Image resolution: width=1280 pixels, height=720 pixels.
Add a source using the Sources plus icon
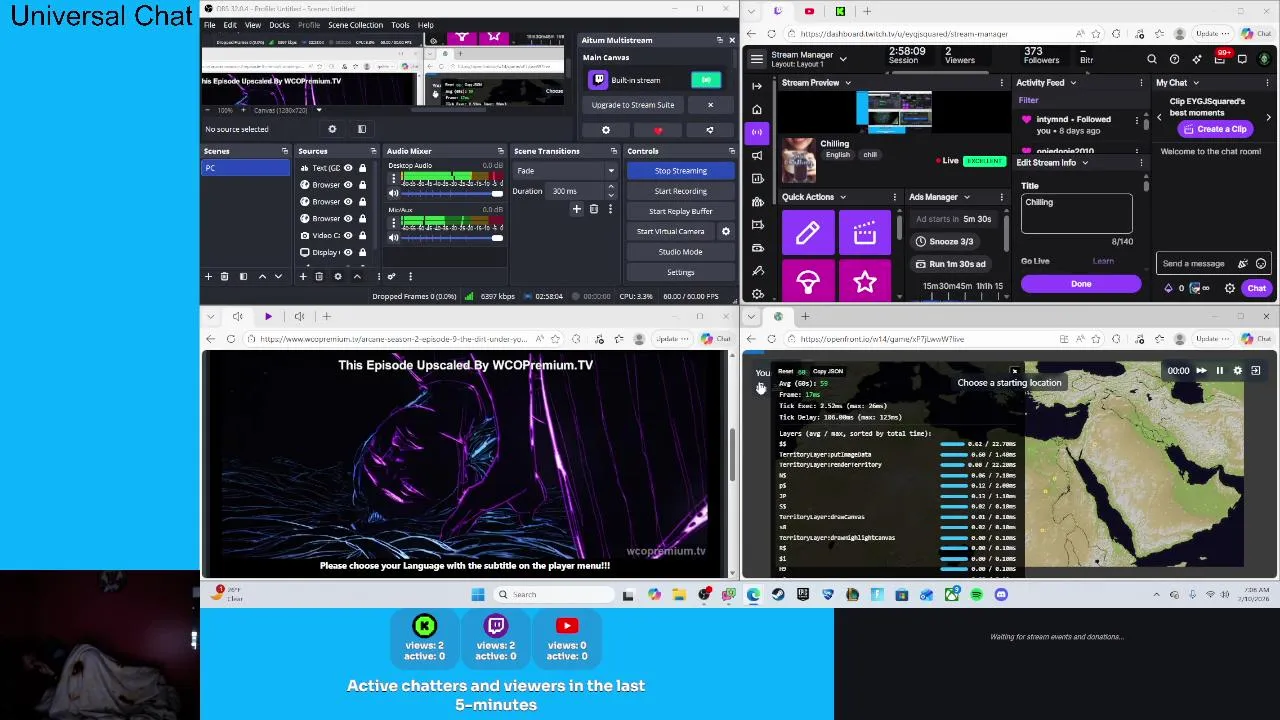tap(303, 276)
